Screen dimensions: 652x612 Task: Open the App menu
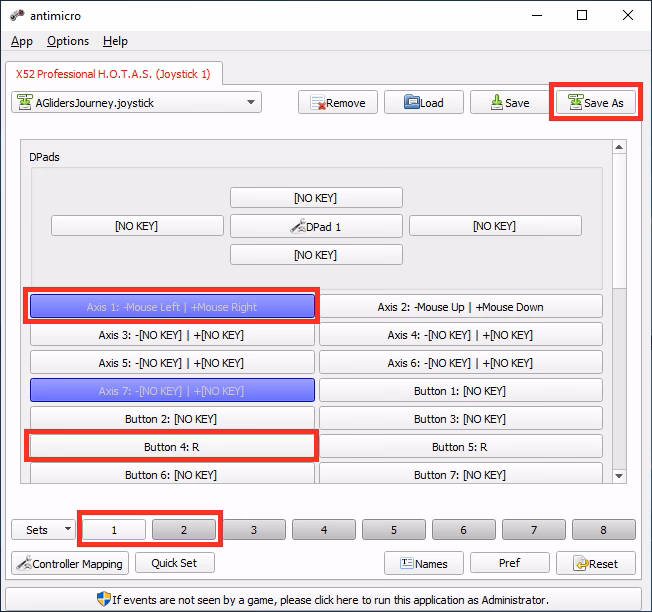tap(22, 41)
